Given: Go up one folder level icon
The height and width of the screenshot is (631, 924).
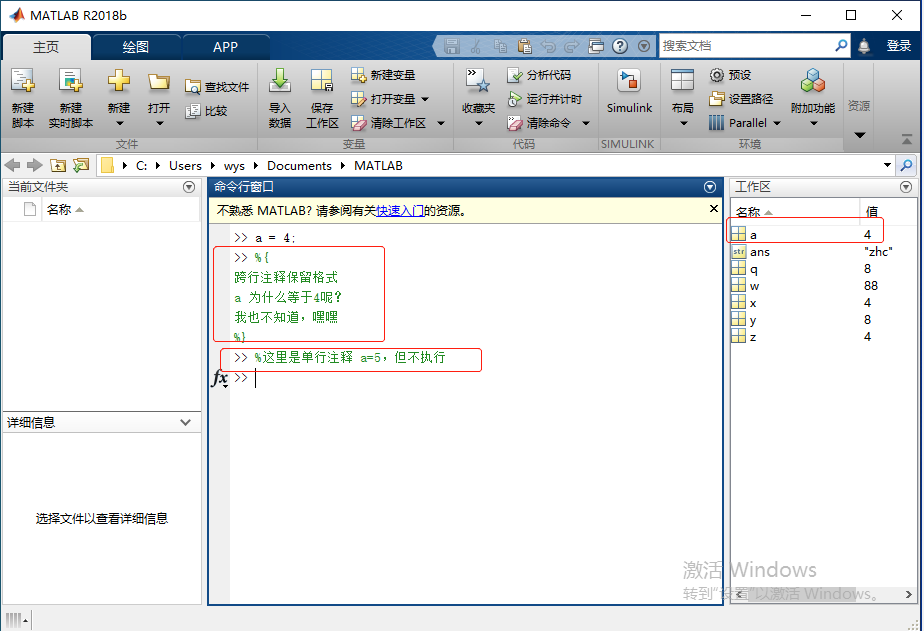Looking at the screenshot, I should 58,166.
